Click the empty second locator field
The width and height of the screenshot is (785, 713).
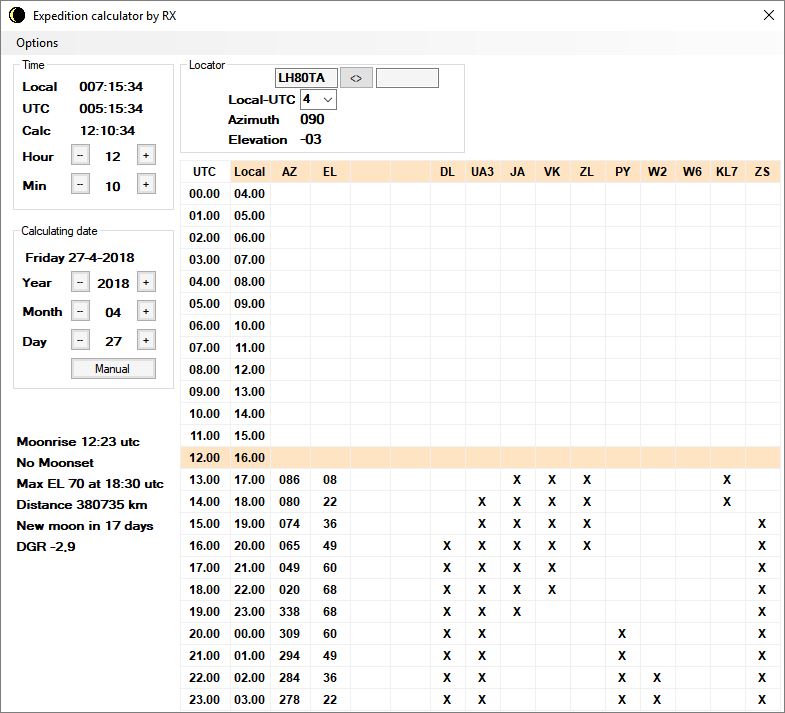407,78
